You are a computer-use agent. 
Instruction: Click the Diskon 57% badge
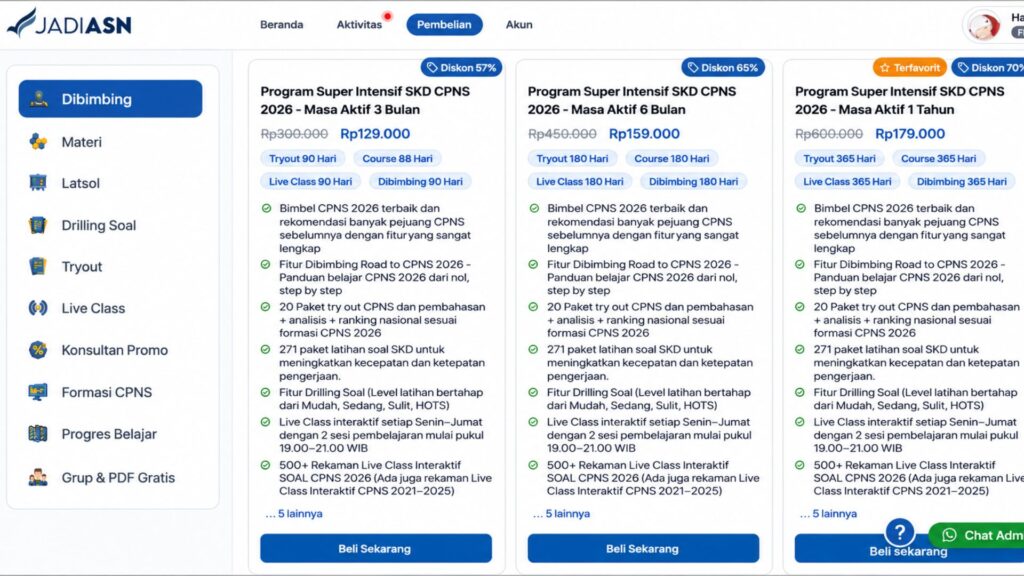click(x=462, y=67)
